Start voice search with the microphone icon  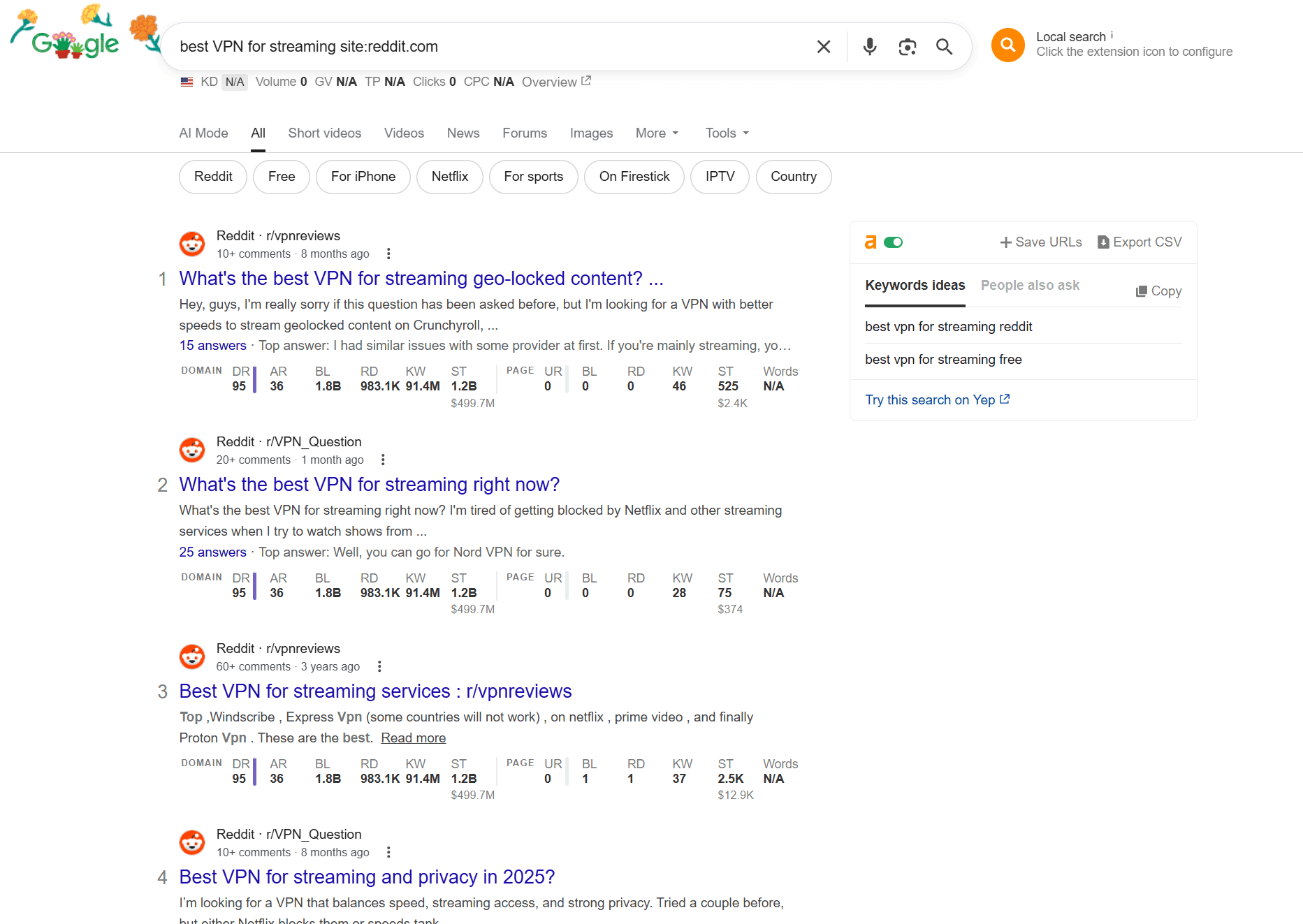coord(870,47)
